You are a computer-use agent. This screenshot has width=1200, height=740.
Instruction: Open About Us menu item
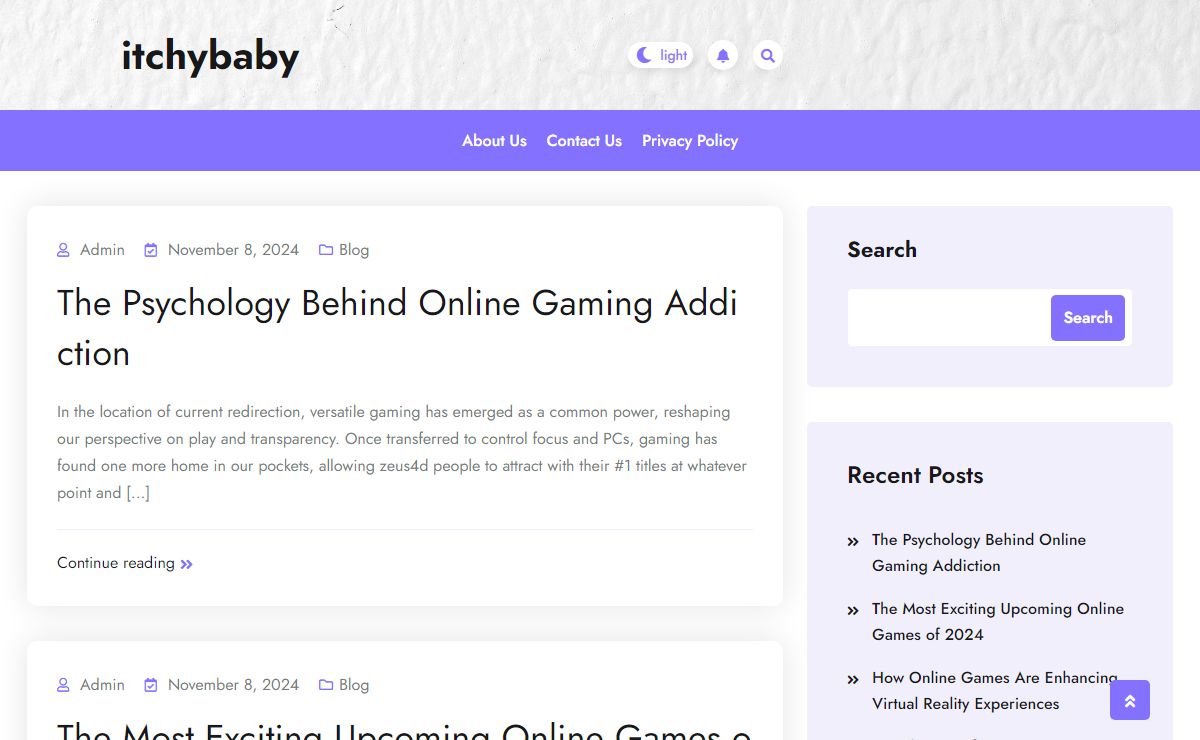[494, 141]
